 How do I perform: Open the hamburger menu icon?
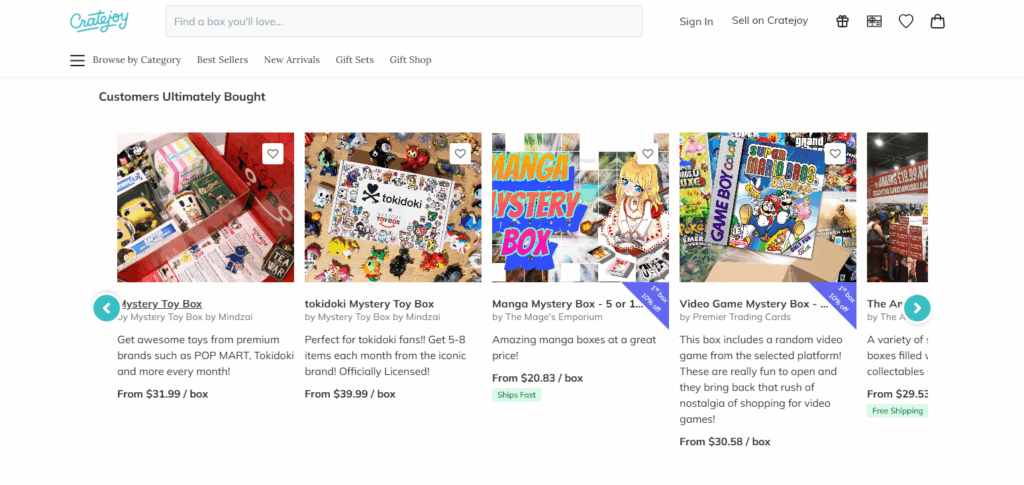(77, 60)
